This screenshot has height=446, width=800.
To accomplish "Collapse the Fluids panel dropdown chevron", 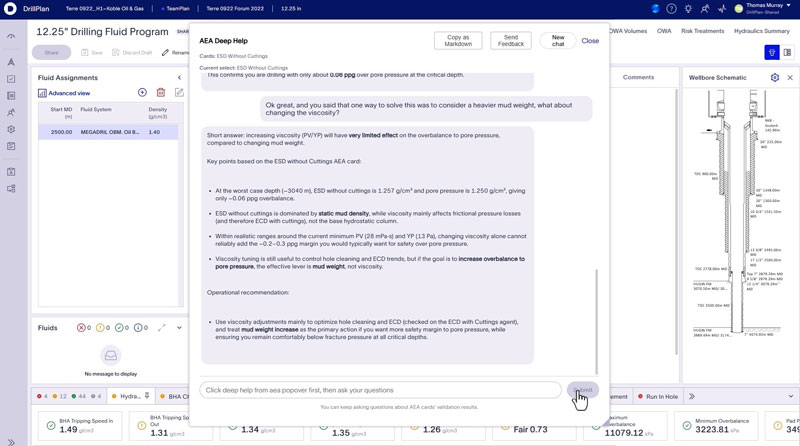I will pos(179,328).
